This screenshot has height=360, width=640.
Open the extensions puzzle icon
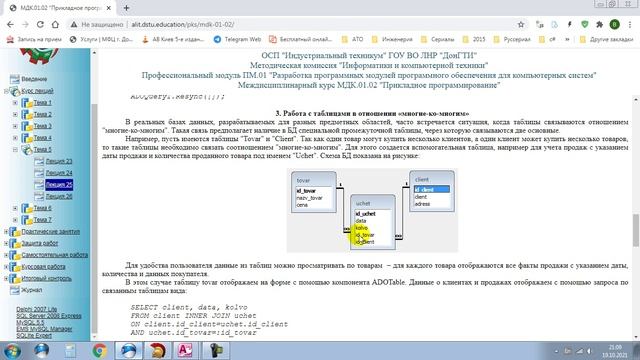tap(599, 24)
